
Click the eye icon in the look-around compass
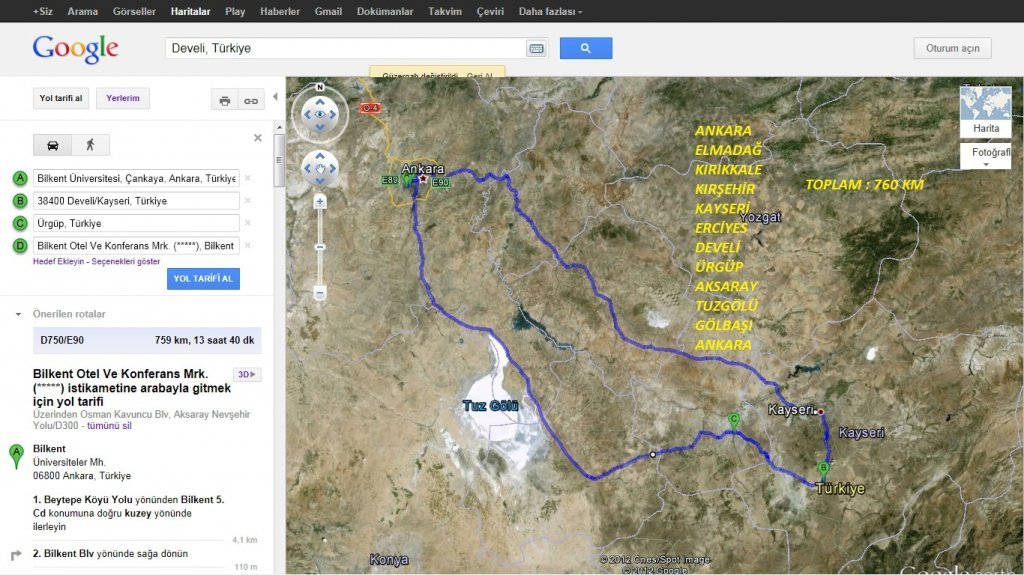320,115
